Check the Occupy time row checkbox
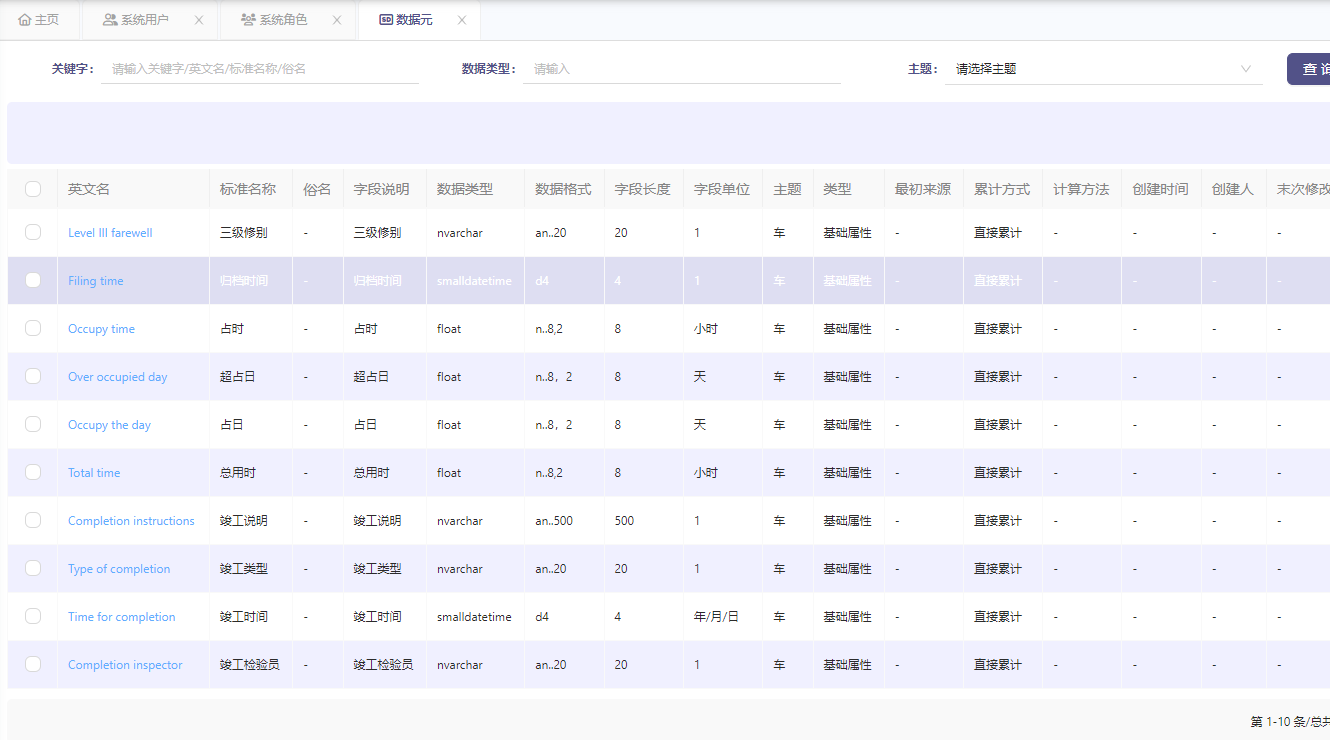Viewport: 1330px width, 740px height. (33, 328)
